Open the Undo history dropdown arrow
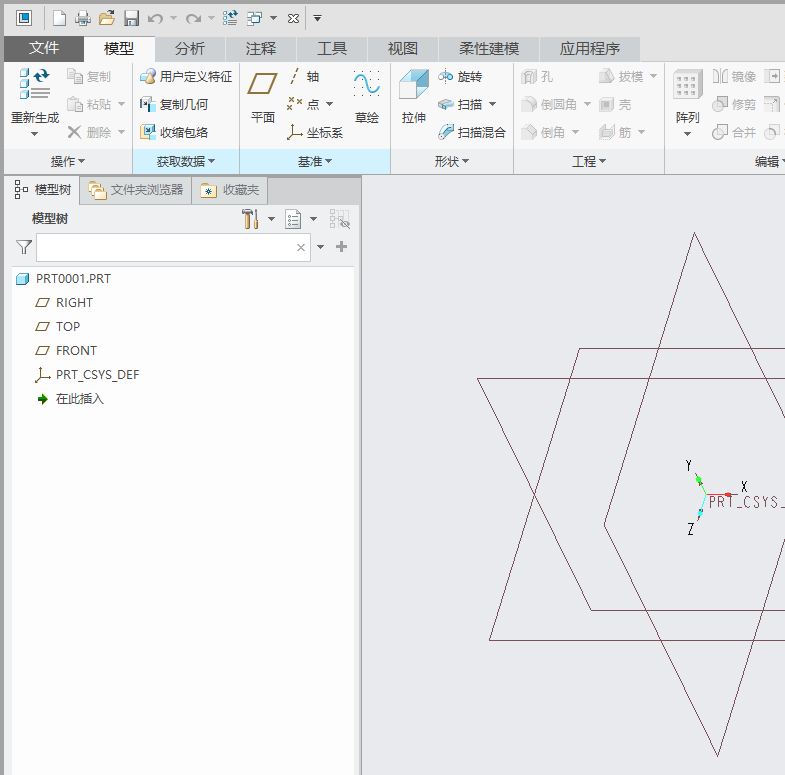Viewport: 785px width, 775px height. 174,19
